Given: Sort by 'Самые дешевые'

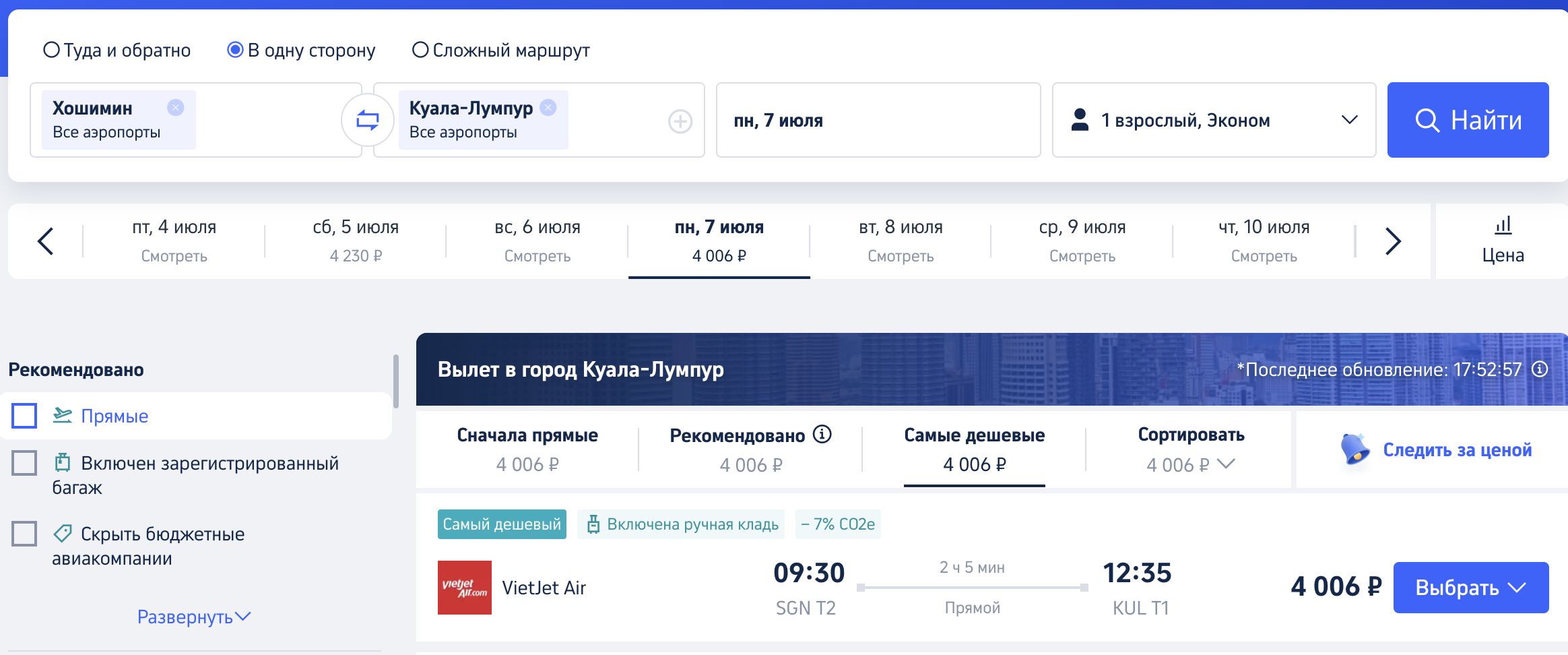Looking at the screenshot, I should tap(974, 449).
